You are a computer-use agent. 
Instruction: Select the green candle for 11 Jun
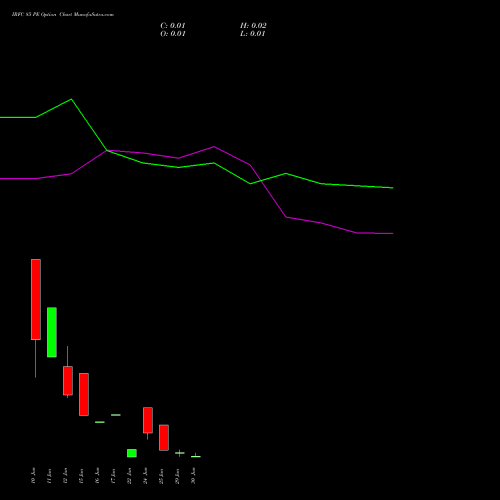[x=52, y=332]
